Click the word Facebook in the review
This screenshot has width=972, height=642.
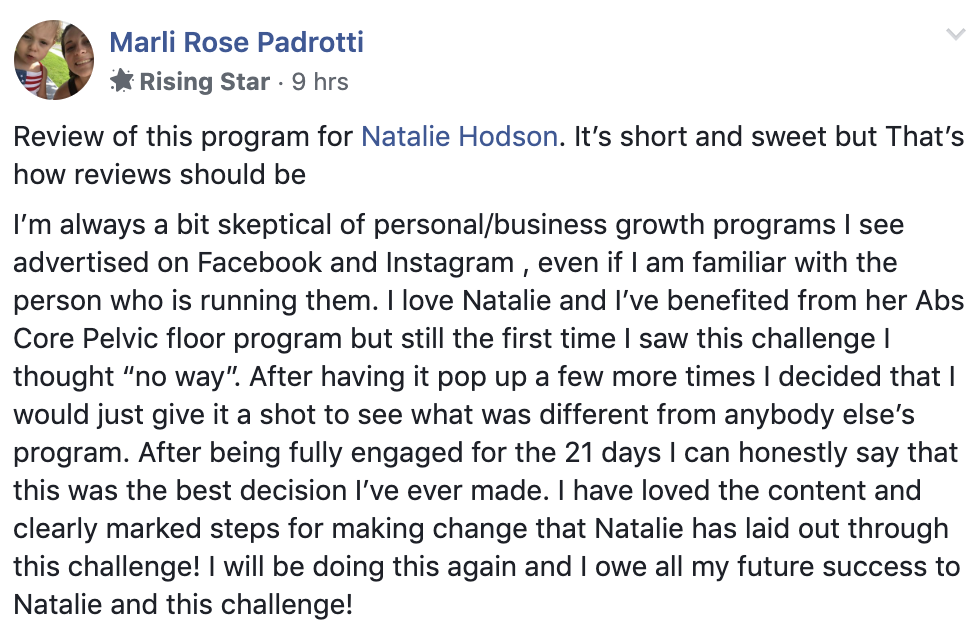[260, 262]
